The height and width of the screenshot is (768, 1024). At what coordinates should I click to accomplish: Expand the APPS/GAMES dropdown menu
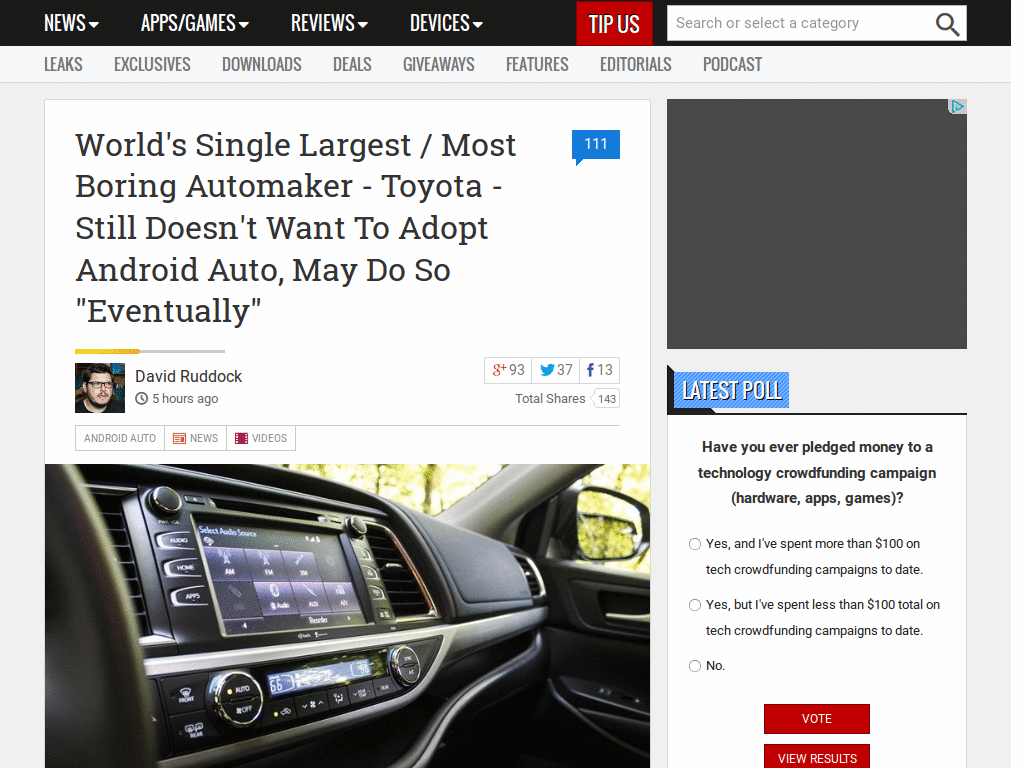coord(195,24)
